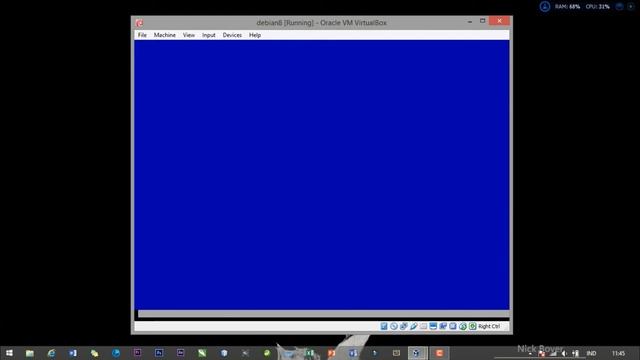Click the round monitor widget icon beside RAM
The height and width of the screenshot is (360, 640).
(545, 7)
